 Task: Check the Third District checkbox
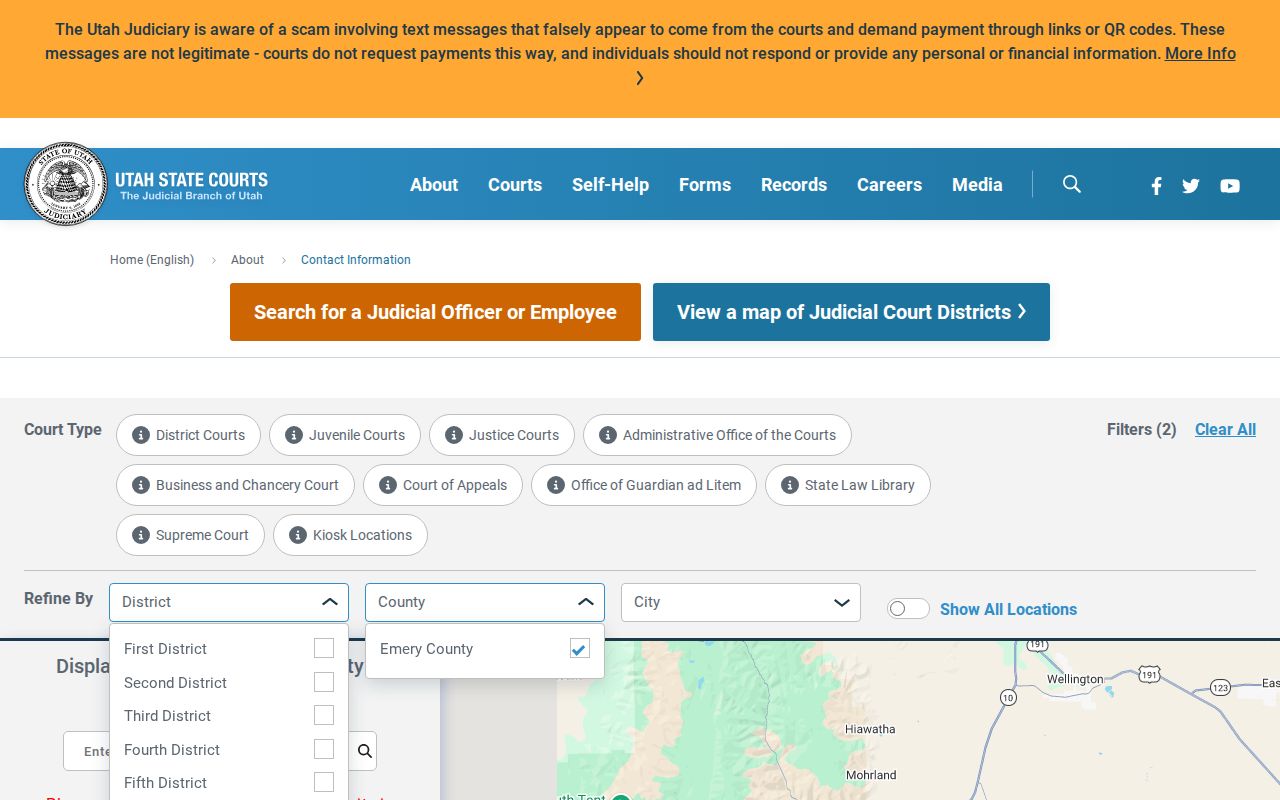pyautogui.click(x=324, y=715)
